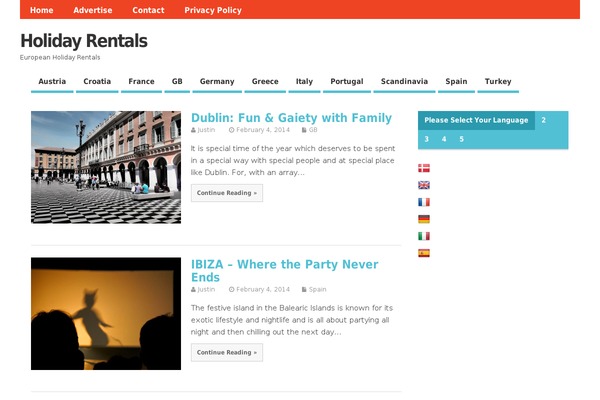
Task: Open the Austria category
Action: 52,82
